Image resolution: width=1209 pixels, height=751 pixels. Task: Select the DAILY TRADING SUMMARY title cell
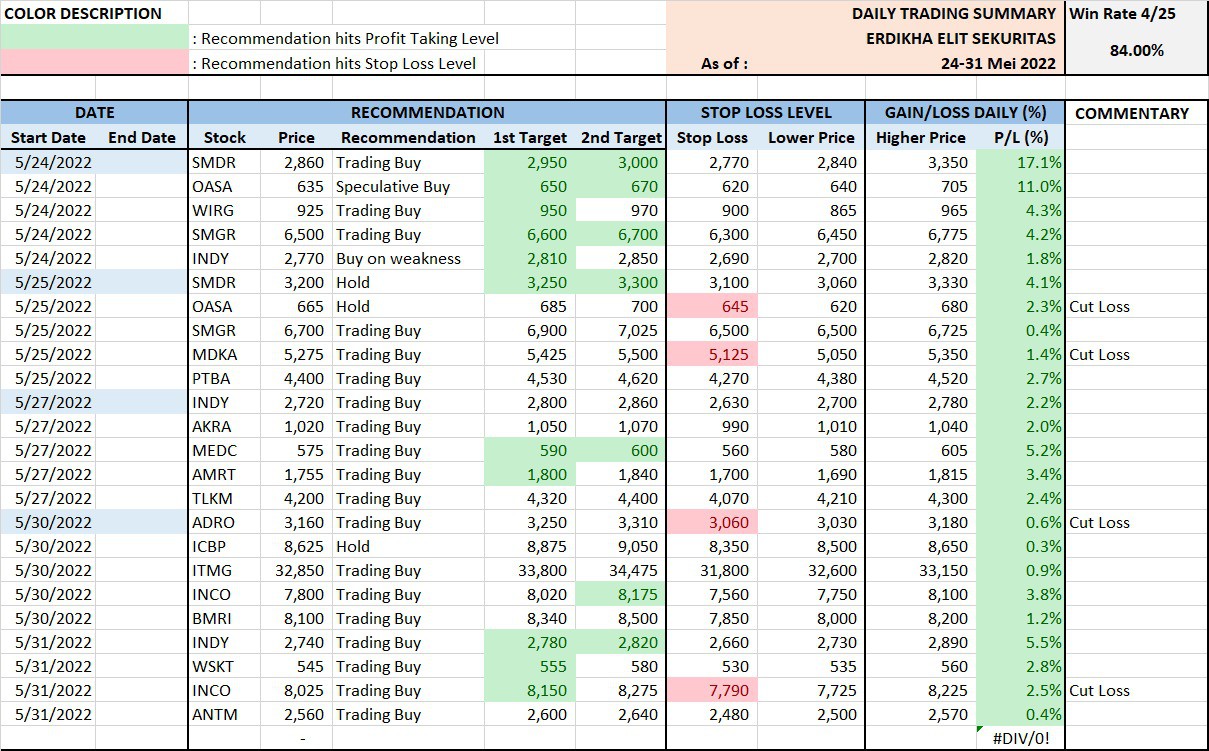pyautogui.click(x=953, y=14)
